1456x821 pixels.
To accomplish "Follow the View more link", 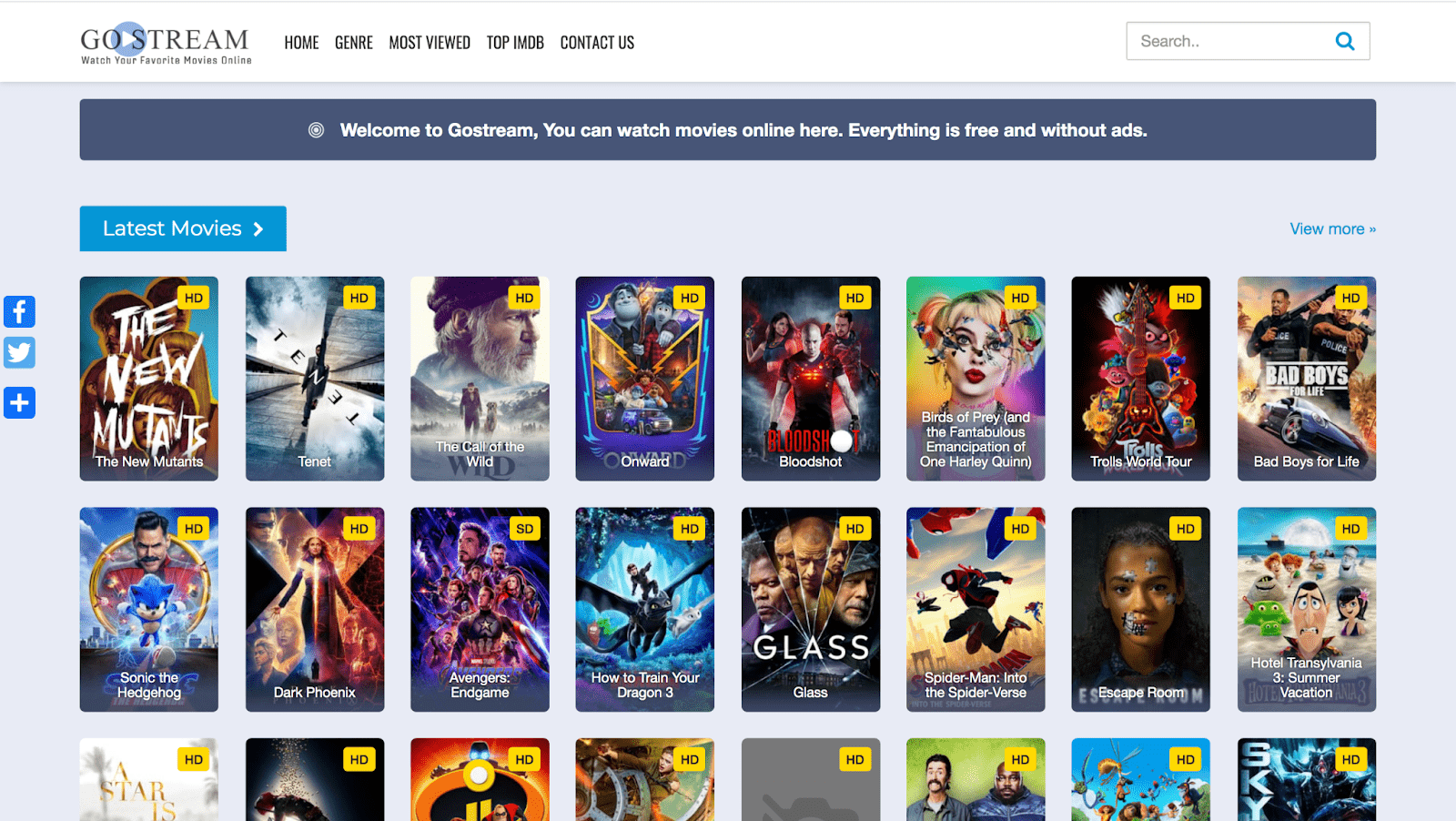I will pos(1332,229).
